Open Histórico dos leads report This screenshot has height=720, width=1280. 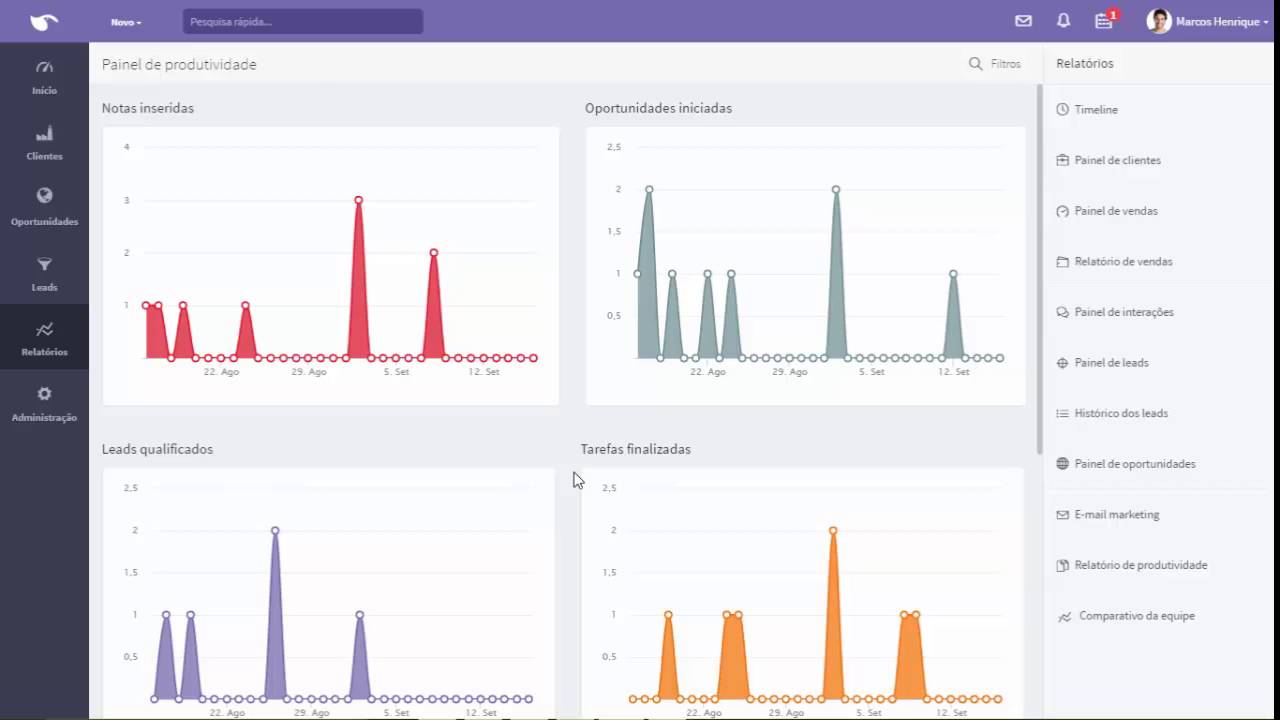click(x=1121, y=413)
